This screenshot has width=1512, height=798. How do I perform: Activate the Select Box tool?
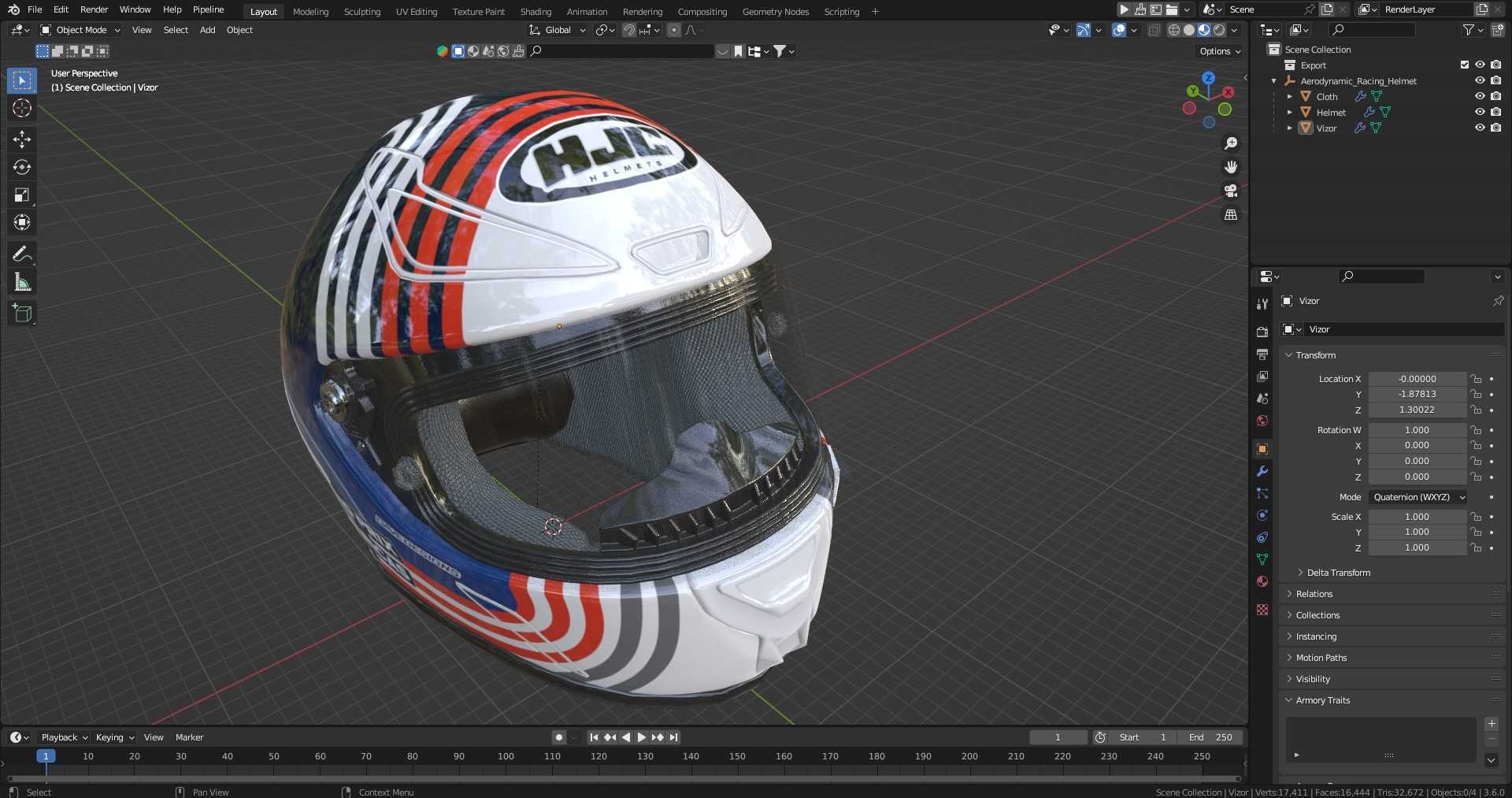[22, 80]
